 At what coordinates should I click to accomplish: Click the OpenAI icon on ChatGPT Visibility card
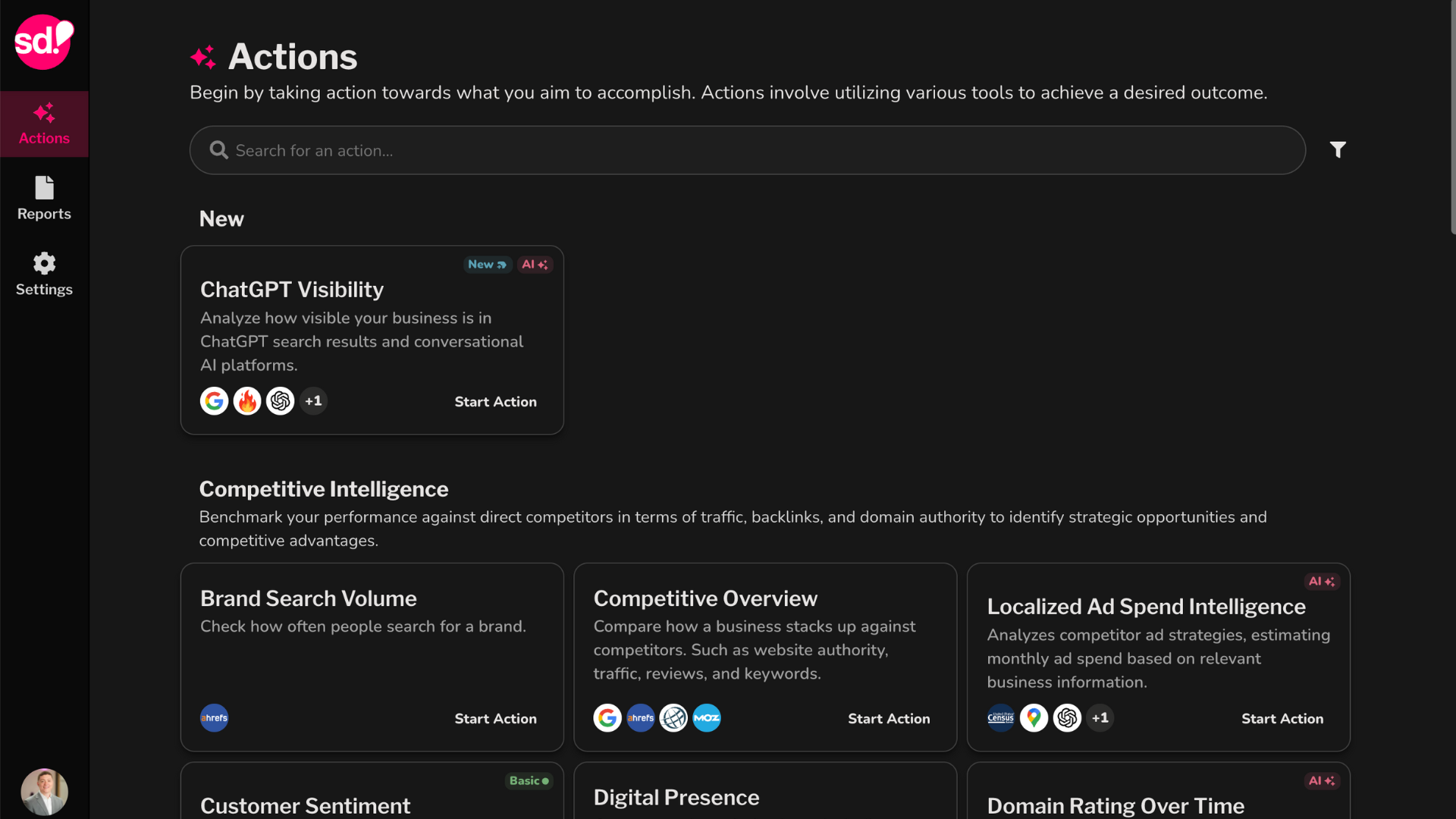pos(281,401)
